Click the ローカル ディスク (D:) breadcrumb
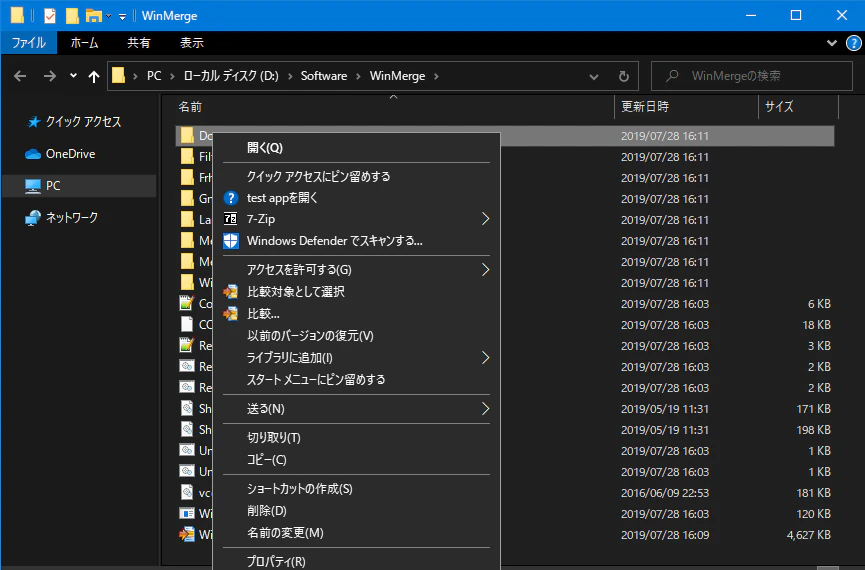This screenshot has height=570, width=865. 231,76
